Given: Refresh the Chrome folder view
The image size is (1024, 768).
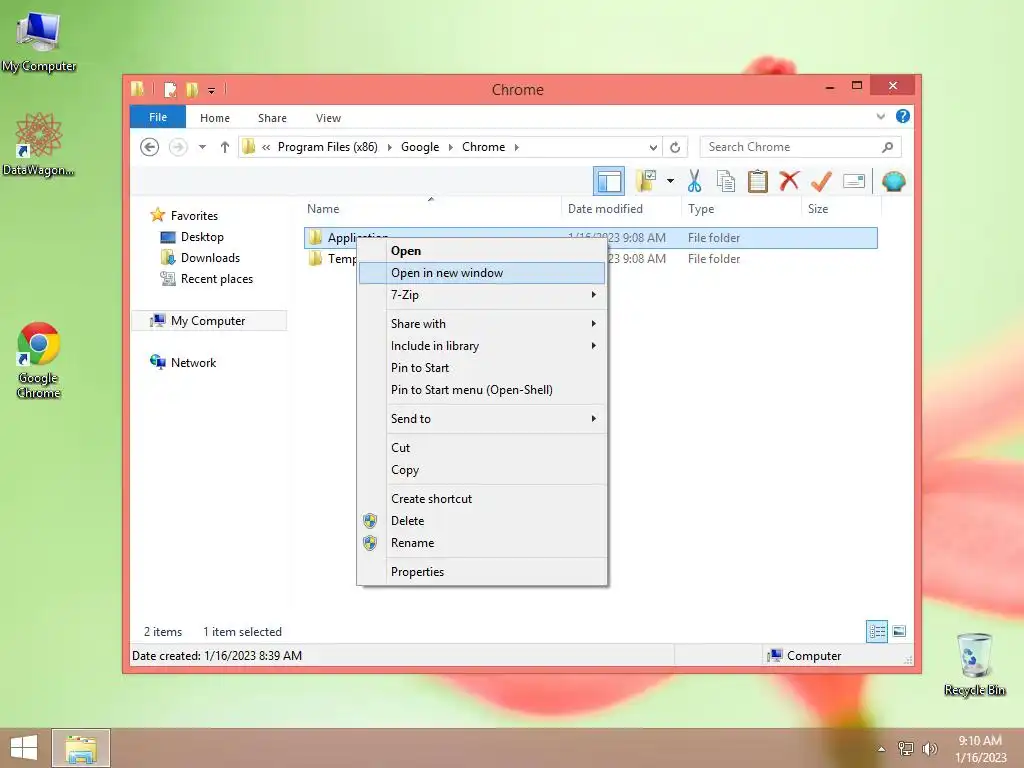Looking at the screenshot, I should [675, 148].
